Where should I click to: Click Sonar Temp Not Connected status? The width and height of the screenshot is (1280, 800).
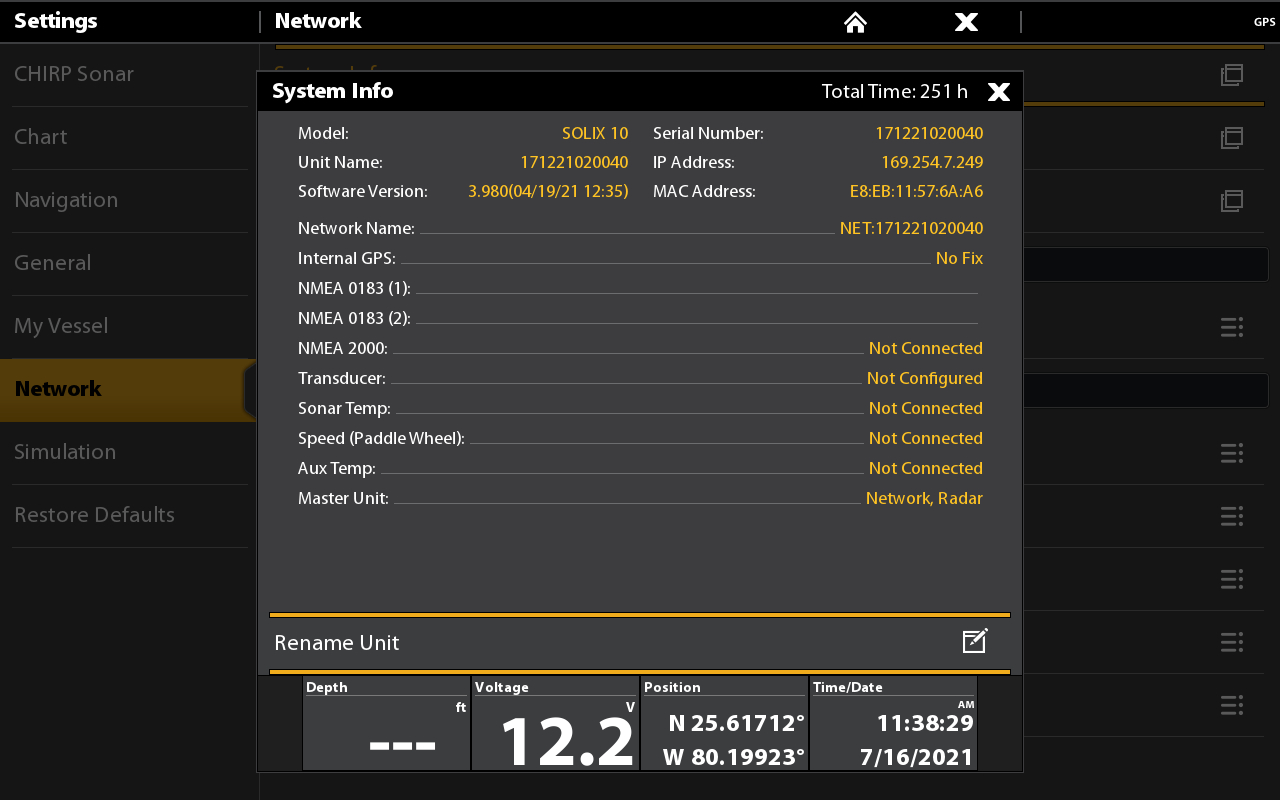point(926,408)
